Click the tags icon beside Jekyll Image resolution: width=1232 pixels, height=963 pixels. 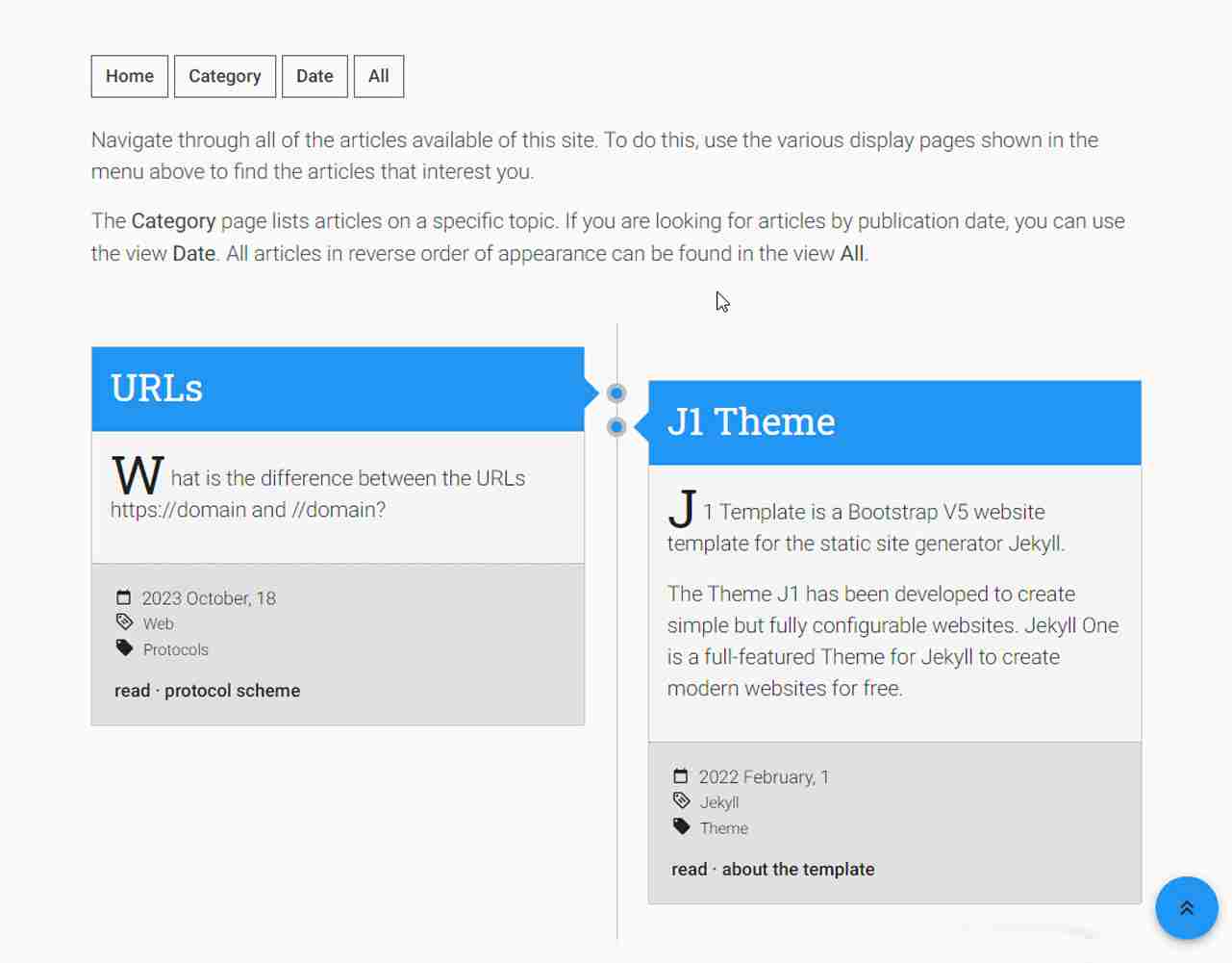click(681, 801)
